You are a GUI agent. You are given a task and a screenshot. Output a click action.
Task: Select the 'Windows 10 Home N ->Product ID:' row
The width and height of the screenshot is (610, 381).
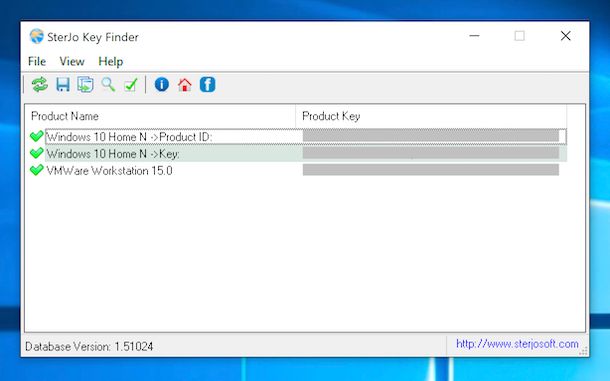[x=298, y=137]
